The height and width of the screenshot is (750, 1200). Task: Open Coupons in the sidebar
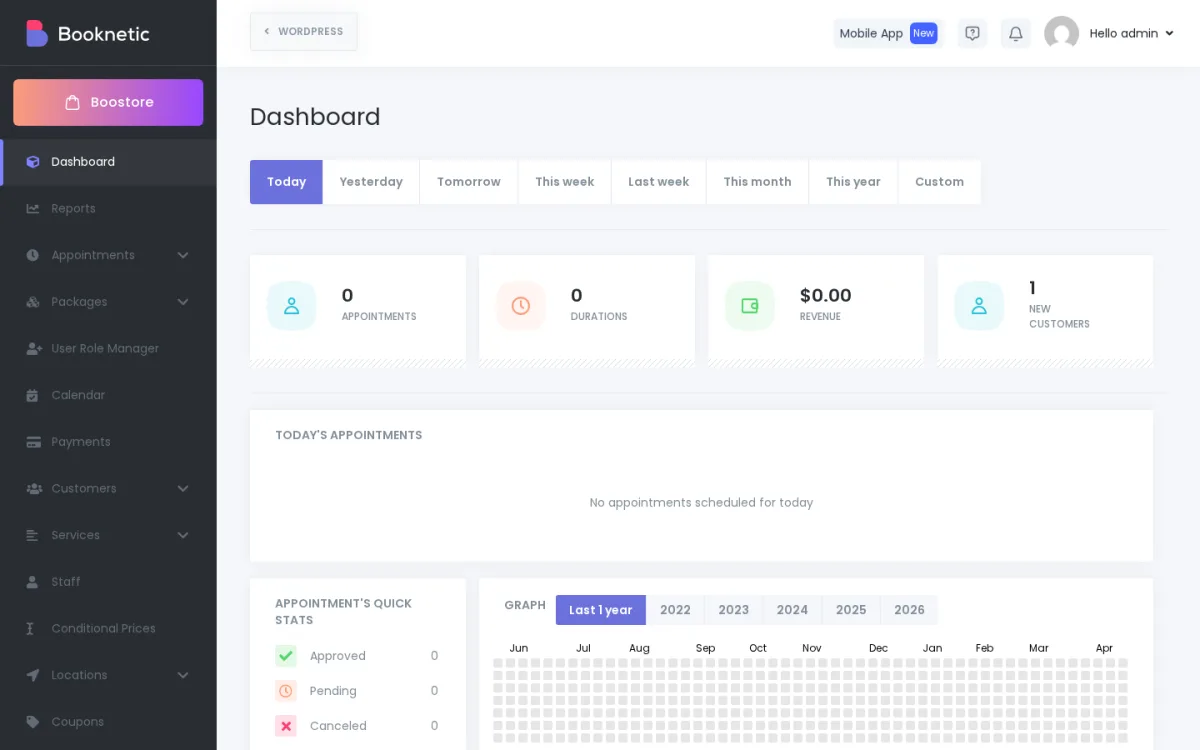point(108,722)
